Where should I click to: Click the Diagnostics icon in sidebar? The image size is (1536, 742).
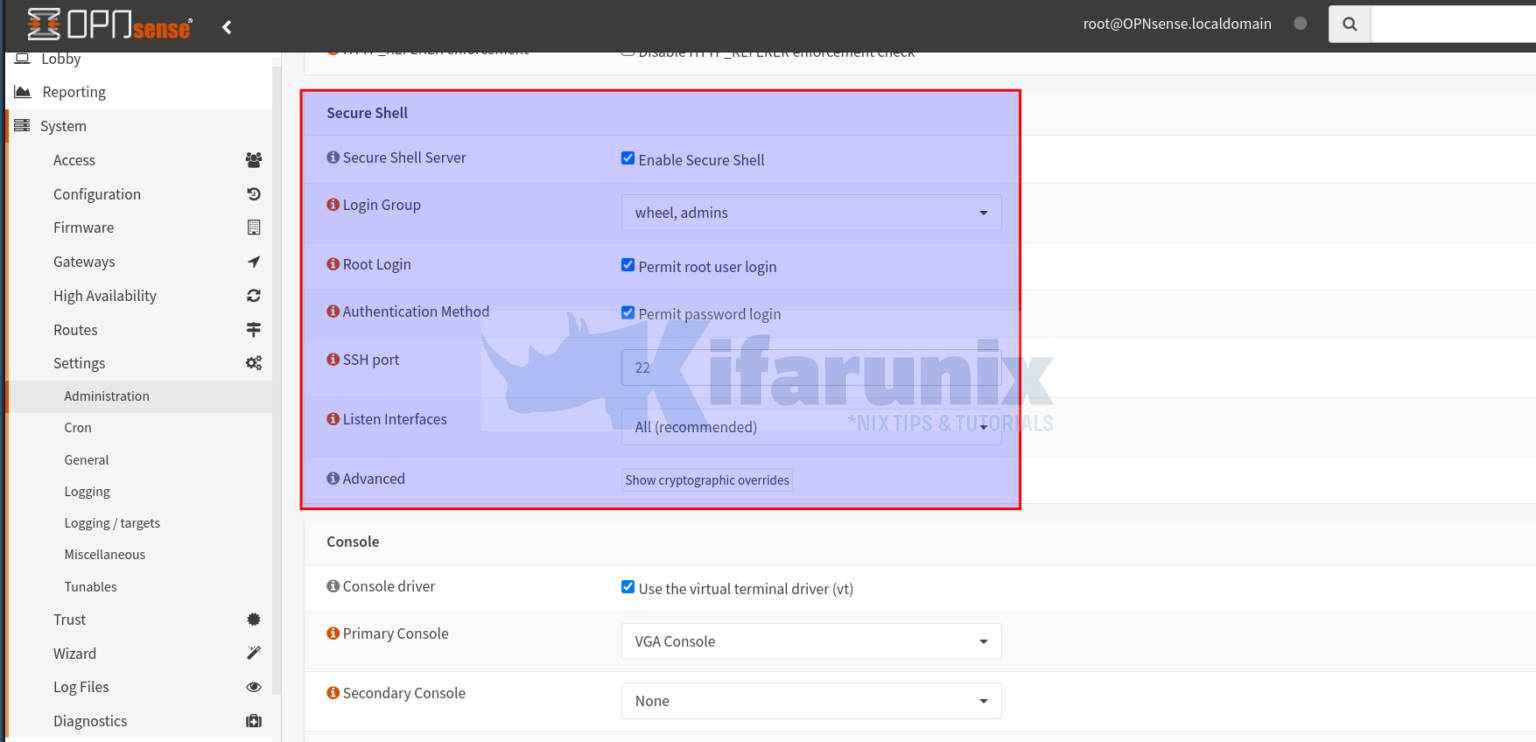253,720
